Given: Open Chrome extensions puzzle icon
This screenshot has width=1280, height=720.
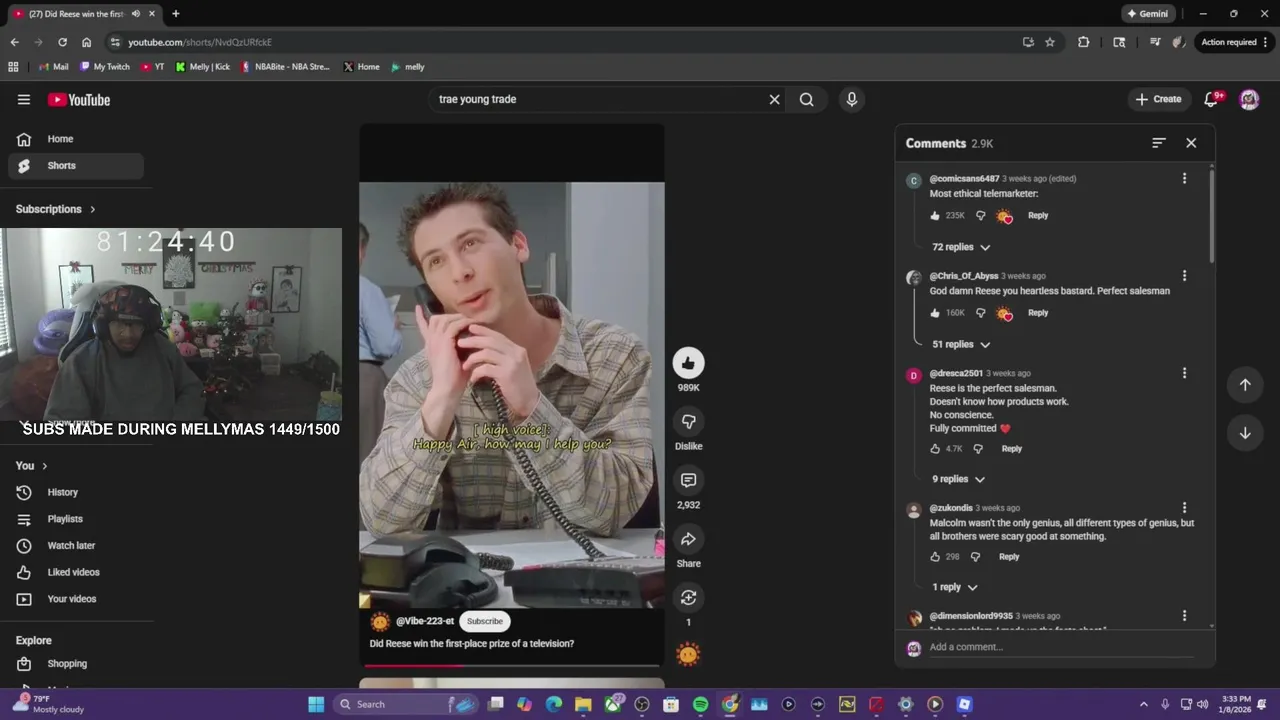Looking at the screenshot, I should (1083, 42).
